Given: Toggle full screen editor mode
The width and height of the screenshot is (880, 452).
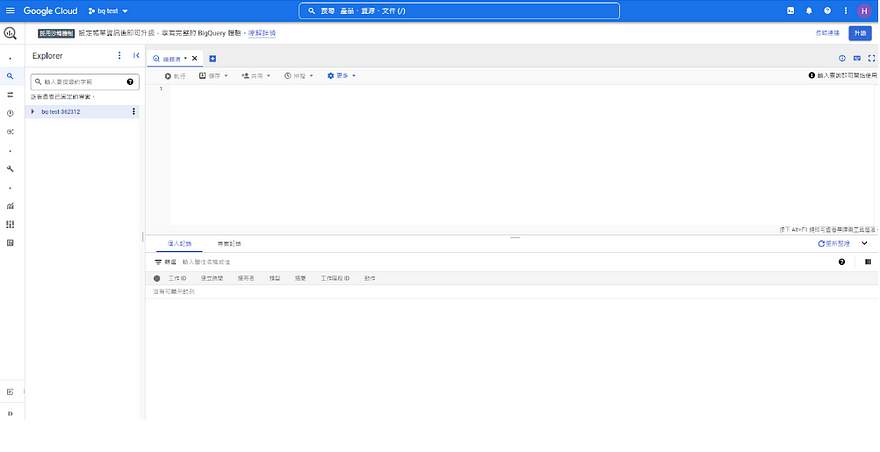Looking at the screenshot, I should pos(872,58).
